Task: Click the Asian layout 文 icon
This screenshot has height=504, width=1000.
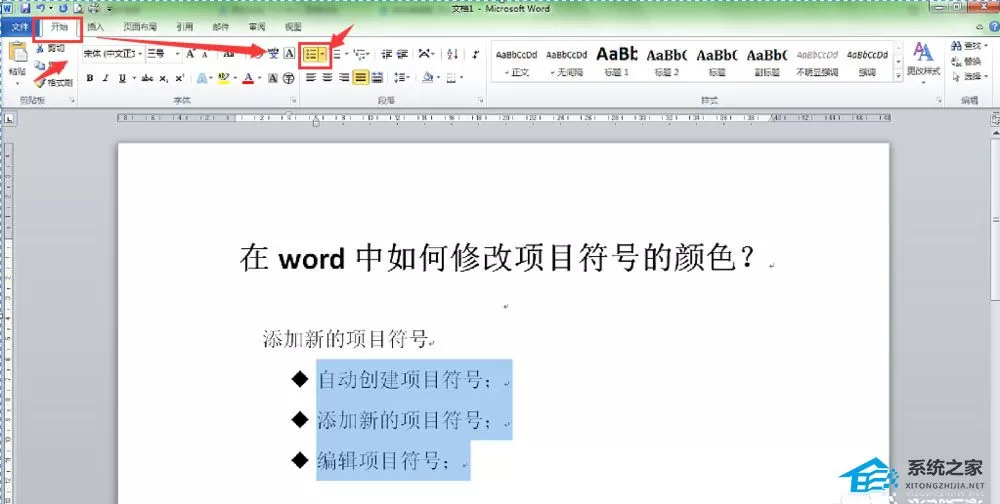Action: click(x=424, y=54)
